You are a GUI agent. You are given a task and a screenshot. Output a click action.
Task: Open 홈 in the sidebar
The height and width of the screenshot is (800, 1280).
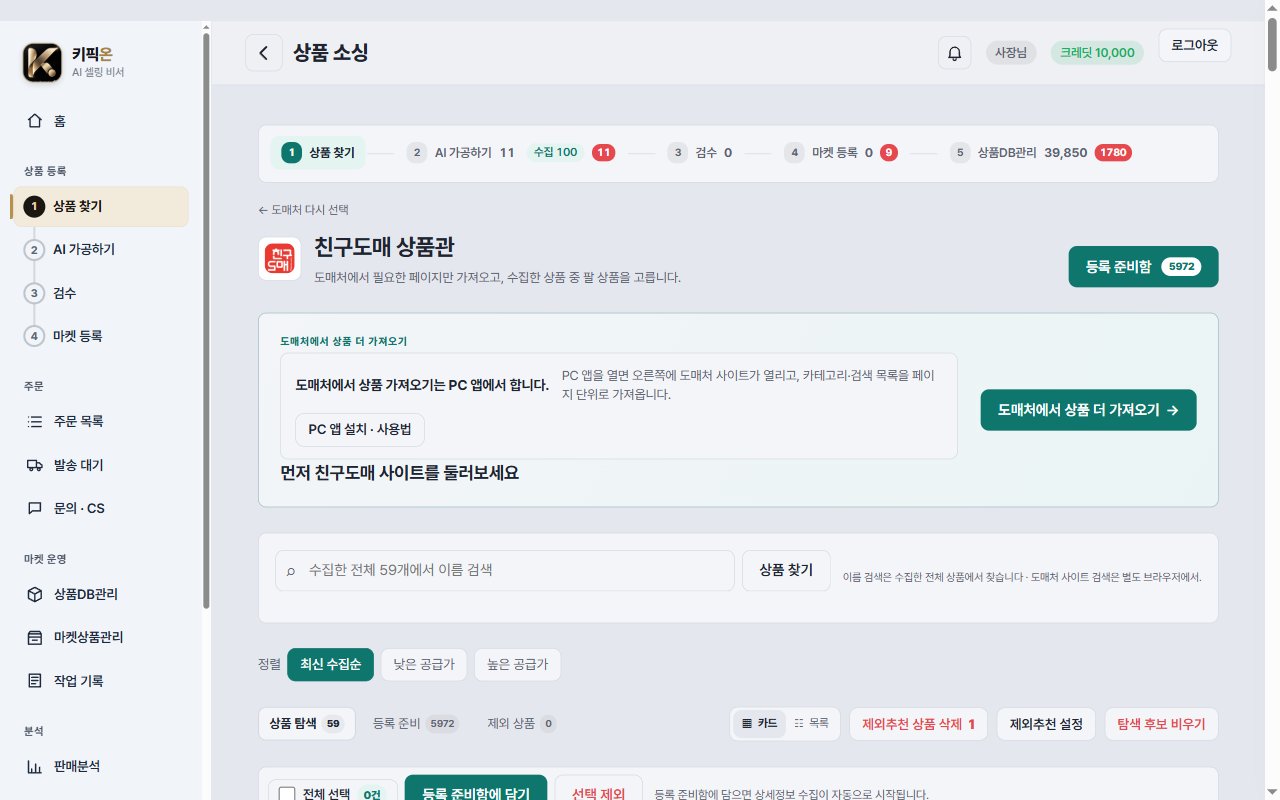99,121
